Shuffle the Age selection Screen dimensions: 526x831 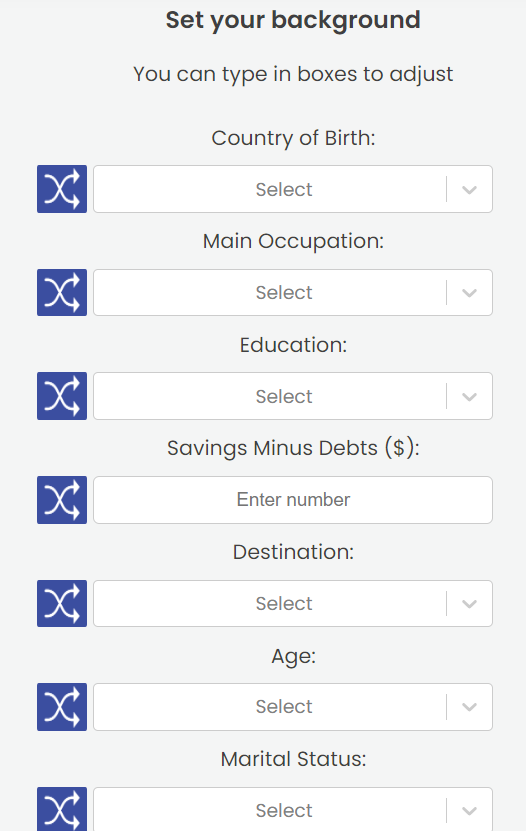coord(62,707)
